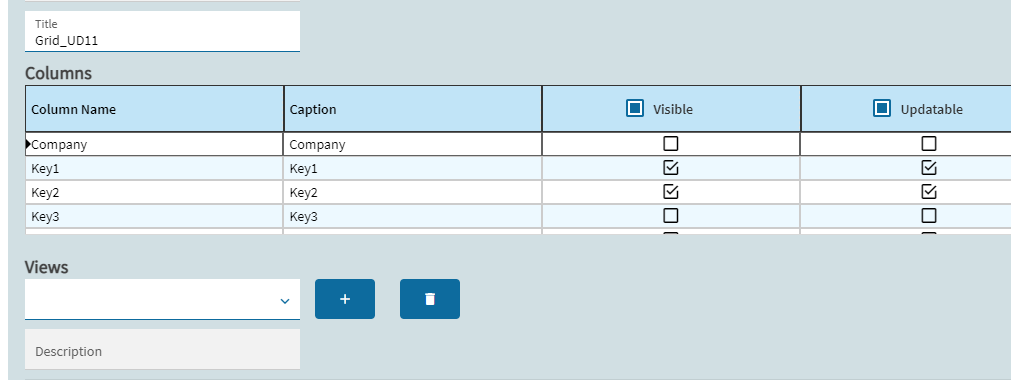The width and height of the screenshot is (1011, 380).
Task: Click the trash icon to delete view
Action: tap(429, 299)
